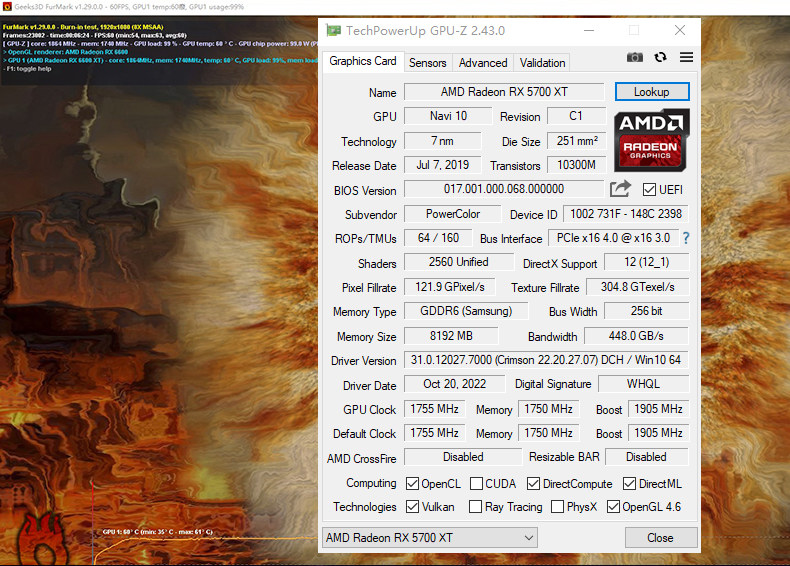This screenshot has width=790, height=566.
Task: Click the FurMark flame logo in the render window
Action: pos(43,539)
